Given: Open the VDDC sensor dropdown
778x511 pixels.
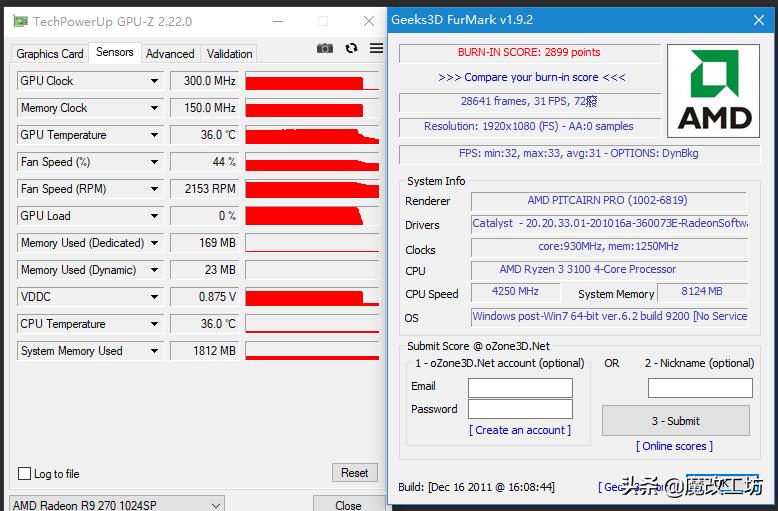Looking at the screenshot, I should pyautogui.click(x=154, y=297).
